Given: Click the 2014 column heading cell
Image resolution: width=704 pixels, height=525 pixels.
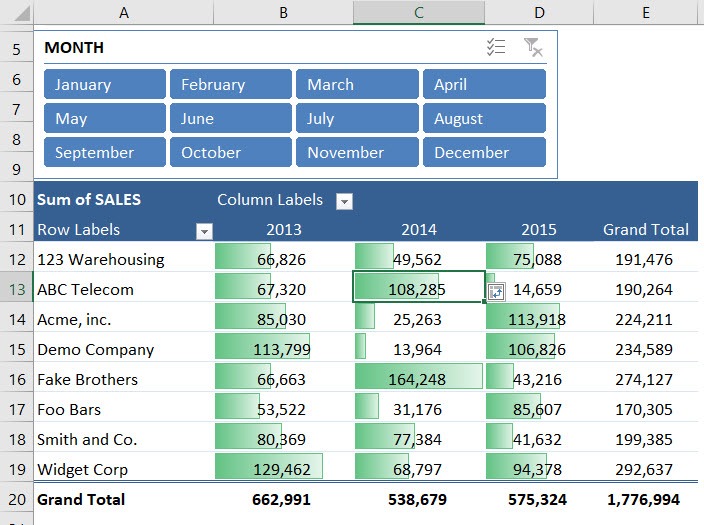Looking at the screenshot, I should point(419,229).
